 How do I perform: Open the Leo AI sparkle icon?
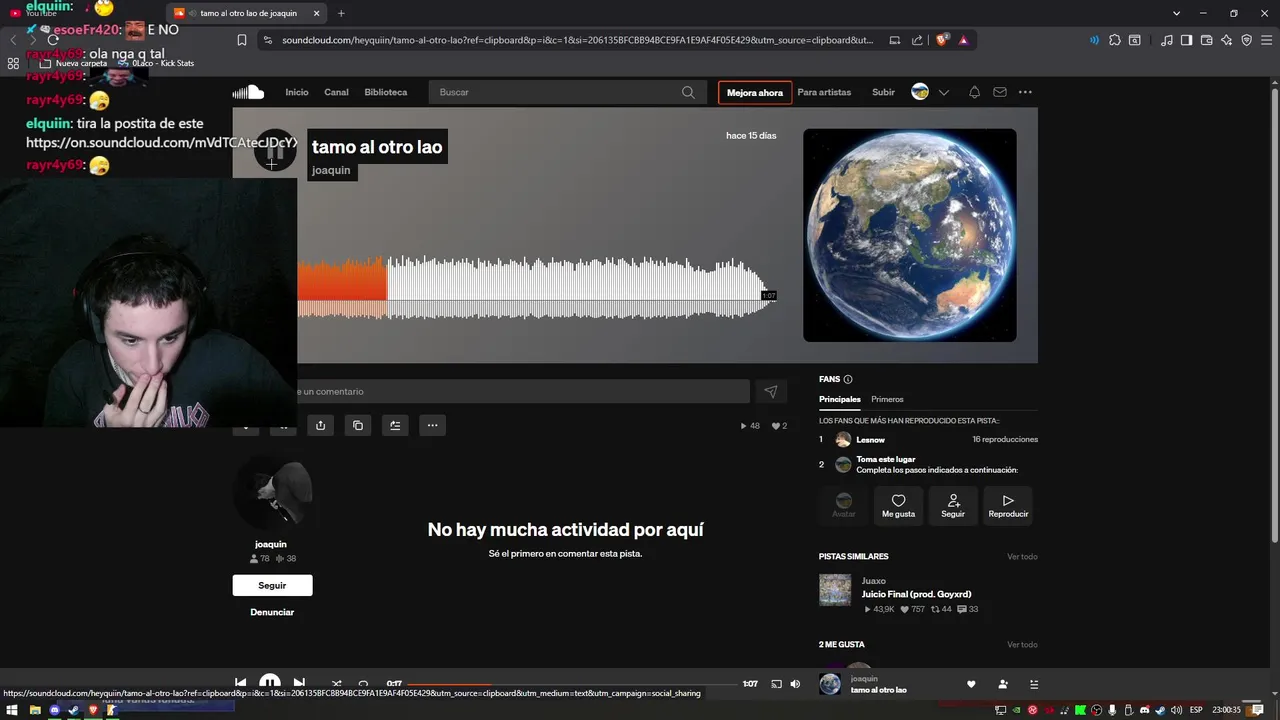[1227, 40]
